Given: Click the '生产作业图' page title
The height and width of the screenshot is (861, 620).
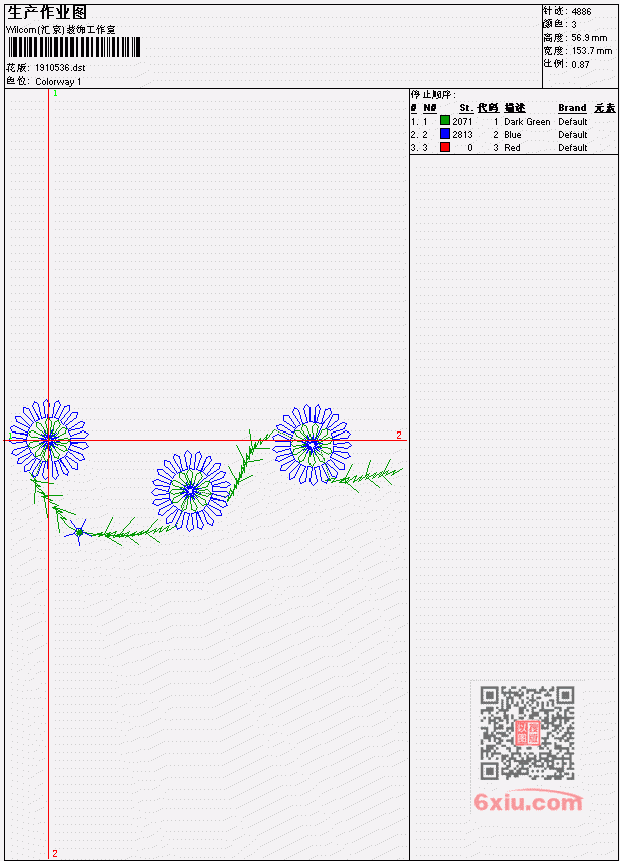Looking at the screenshot, I should 47,12.
